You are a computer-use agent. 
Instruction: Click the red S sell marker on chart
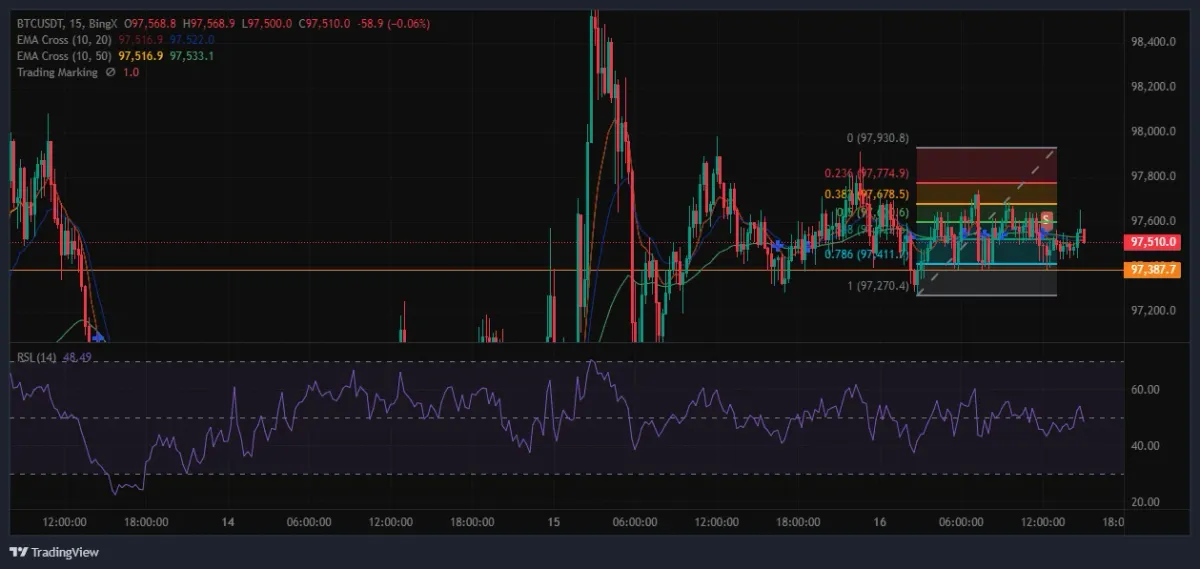(1046, 218)
